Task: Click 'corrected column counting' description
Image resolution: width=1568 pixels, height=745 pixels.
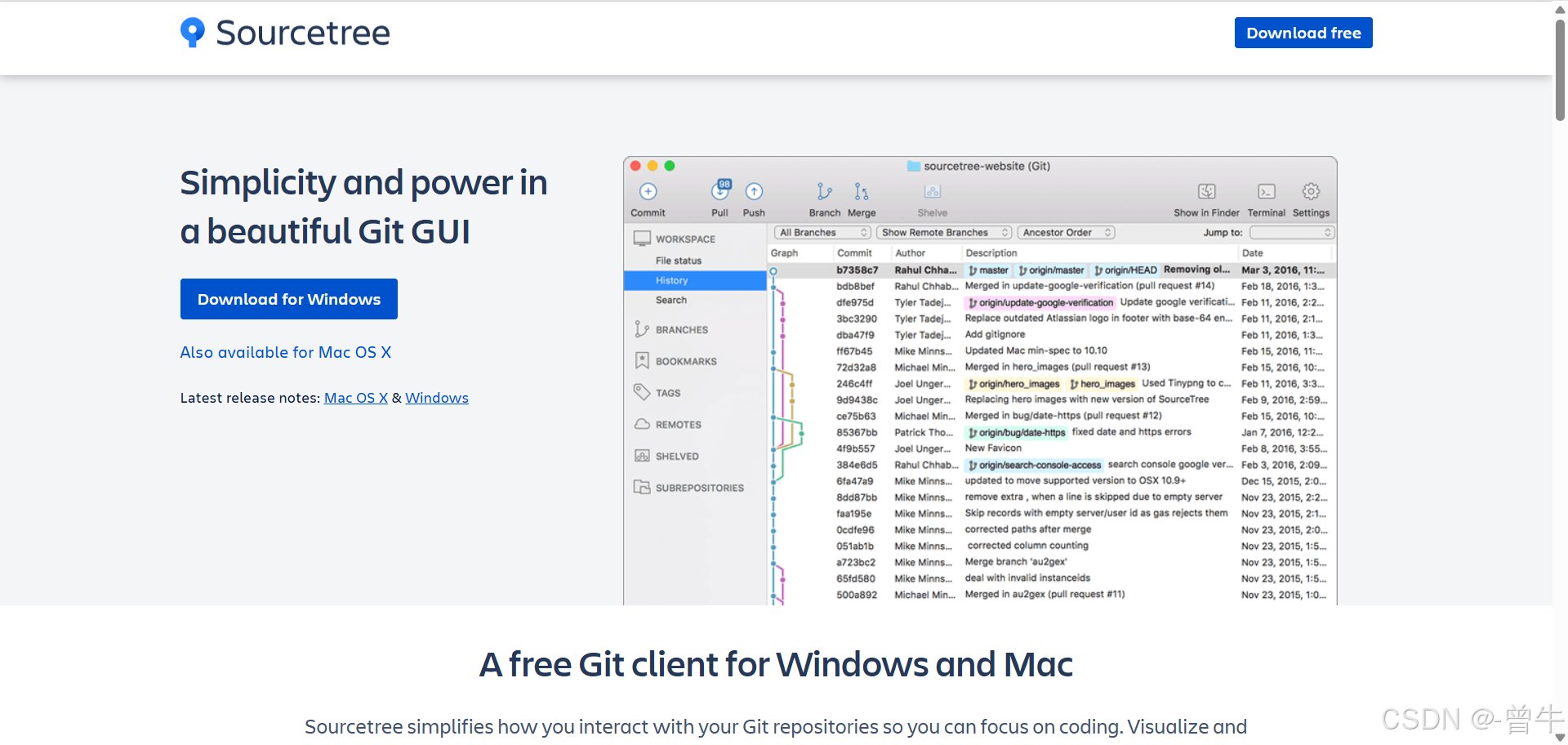Action: [1027, 546]
